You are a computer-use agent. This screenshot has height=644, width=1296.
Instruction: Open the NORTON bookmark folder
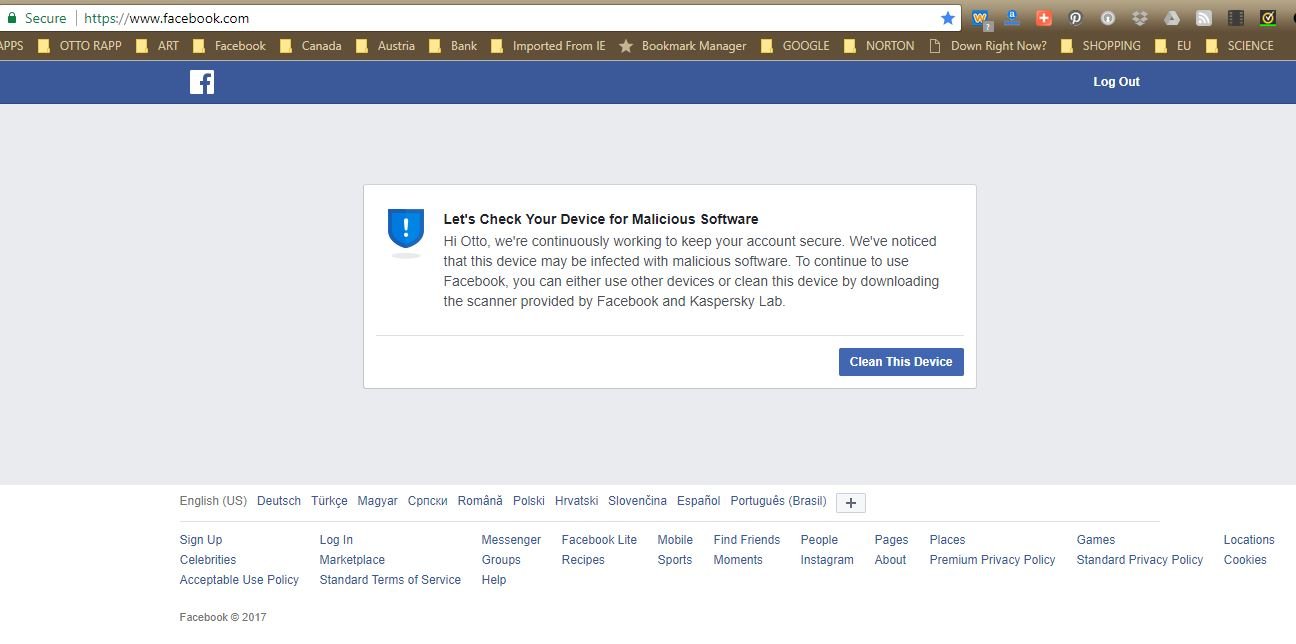tap(879, 46)
